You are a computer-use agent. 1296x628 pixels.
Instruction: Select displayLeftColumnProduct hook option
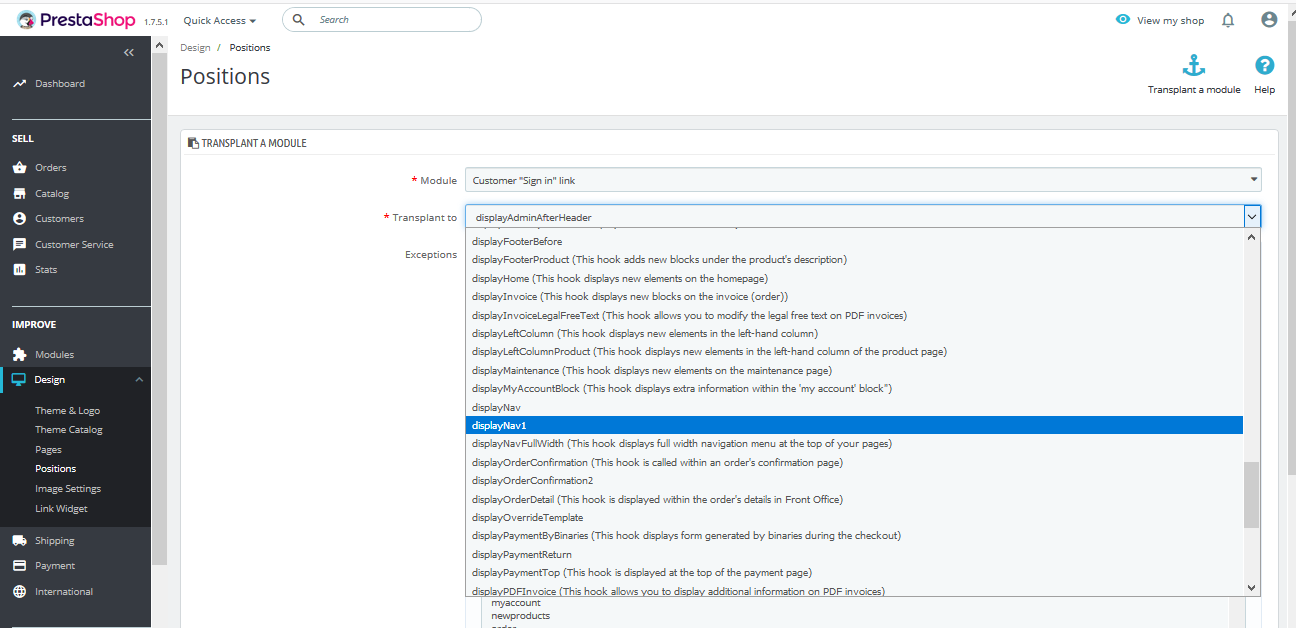pos(854,352)
